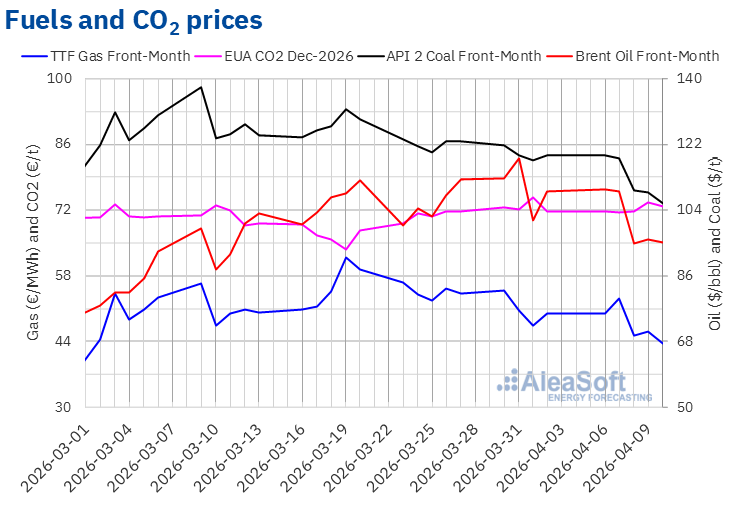Click the 140 tick on right axis
Image resolution: width=730 pixels, height=509 pixels.
click(690, 79)
